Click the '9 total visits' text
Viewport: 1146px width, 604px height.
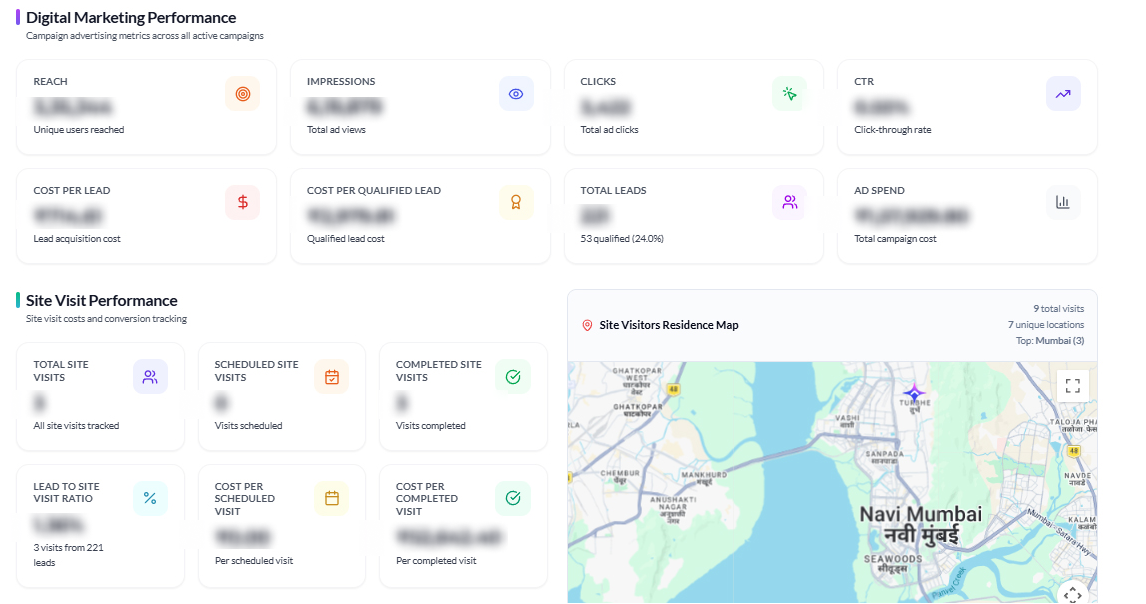click(x=1058, y=309)
